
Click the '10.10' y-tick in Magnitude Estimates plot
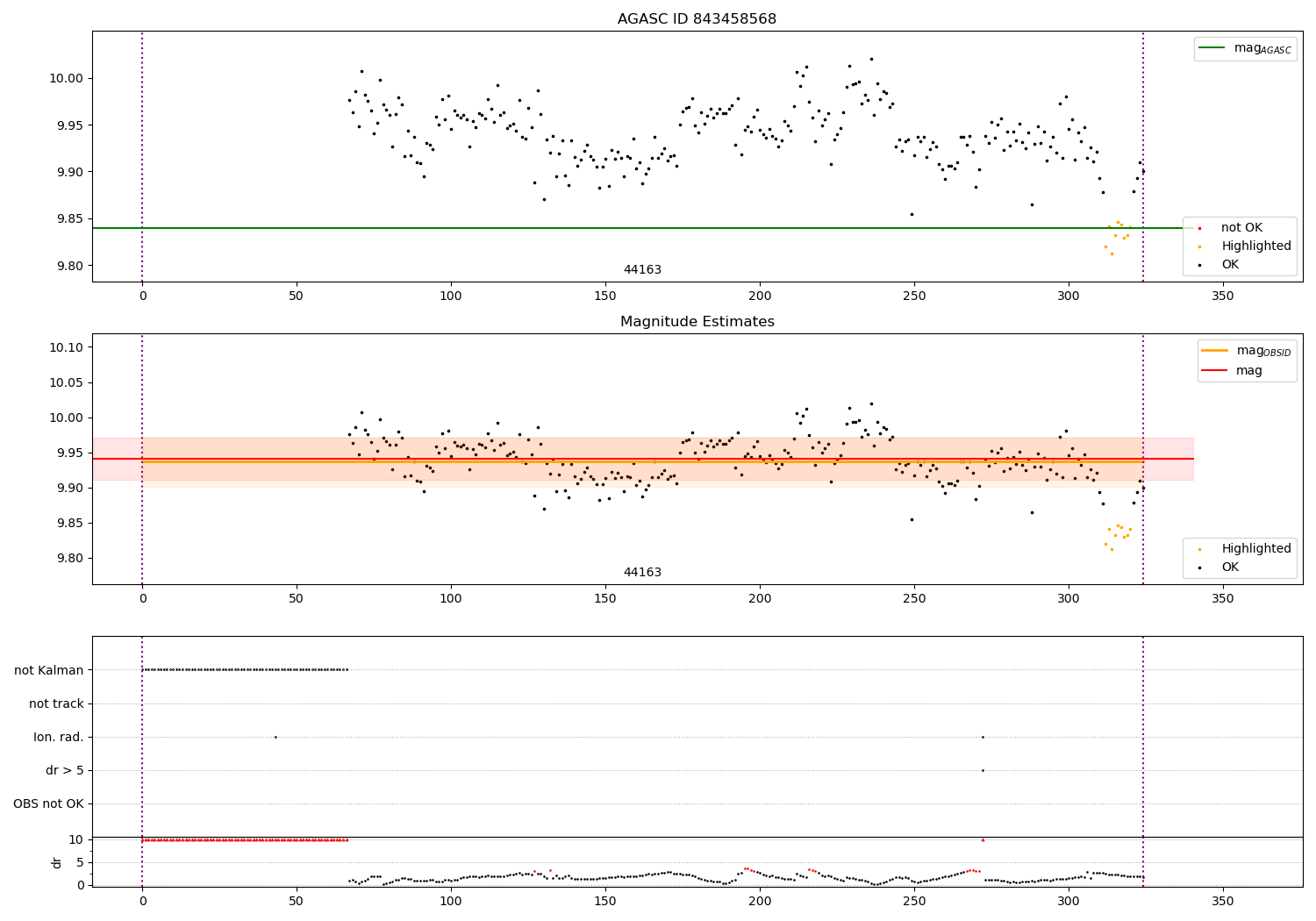pyautogui.click(x=68, y=348)
